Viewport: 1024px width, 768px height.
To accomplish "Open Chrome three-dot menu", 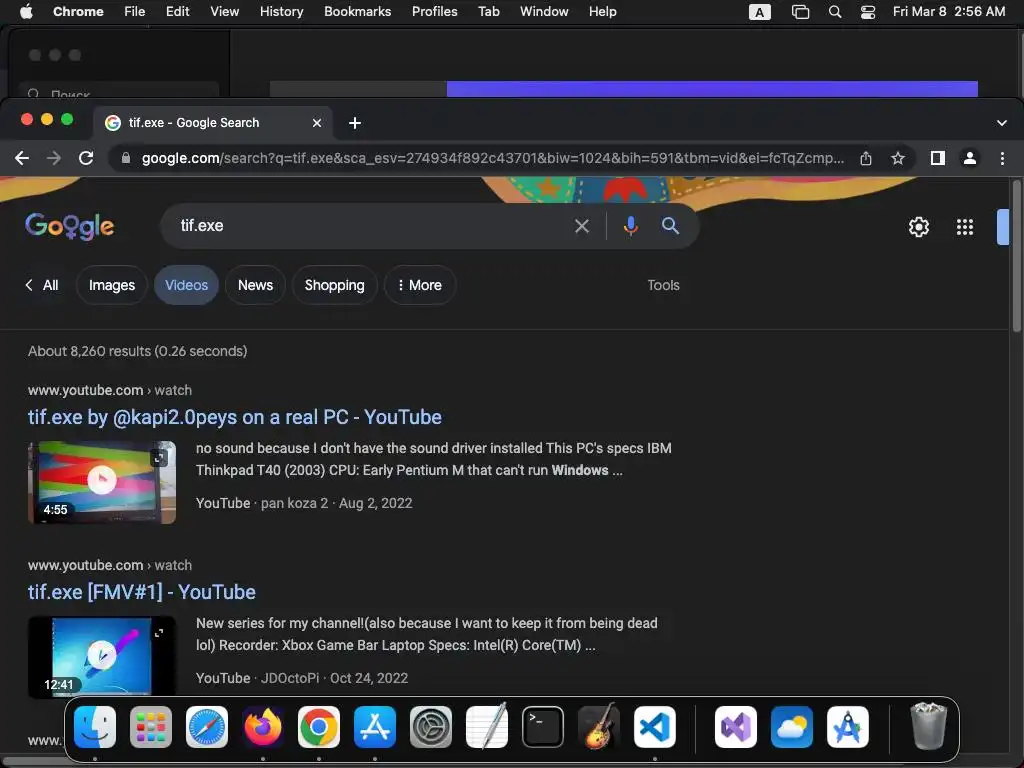I will (x=1002, y=158).
